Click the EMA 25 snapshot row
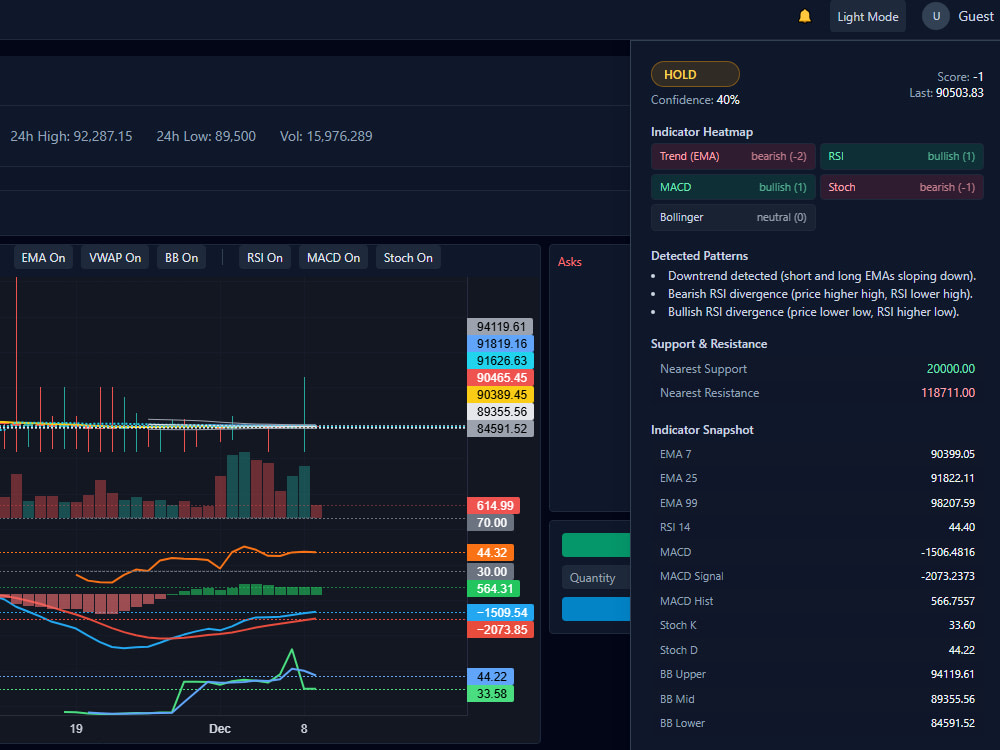Viewport: 1000px width, 750px height. [x=817, y=478]
